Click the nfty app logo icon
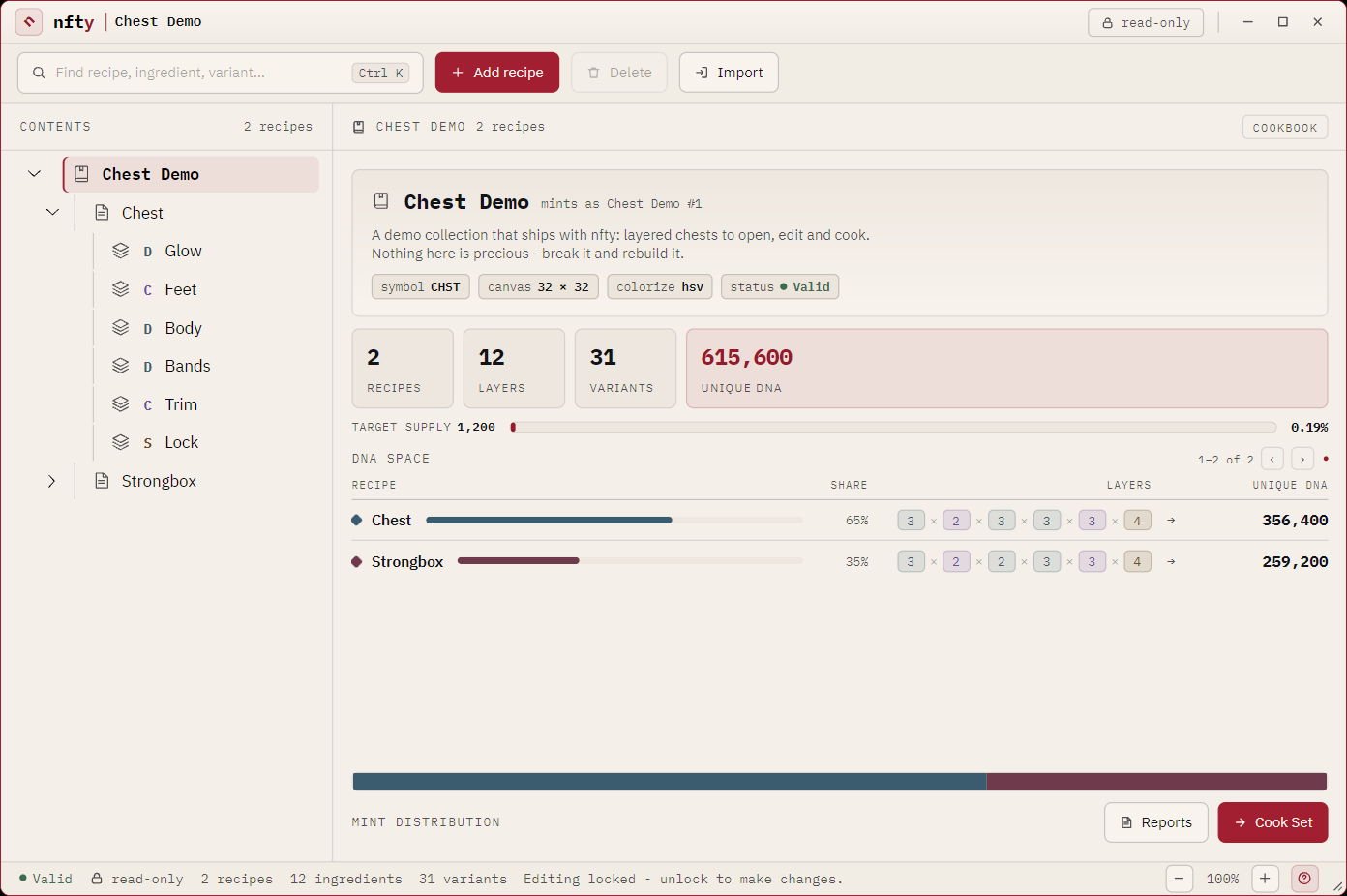Image resolution: width=1347 pixels, height=896 pixels. (29, 21)
